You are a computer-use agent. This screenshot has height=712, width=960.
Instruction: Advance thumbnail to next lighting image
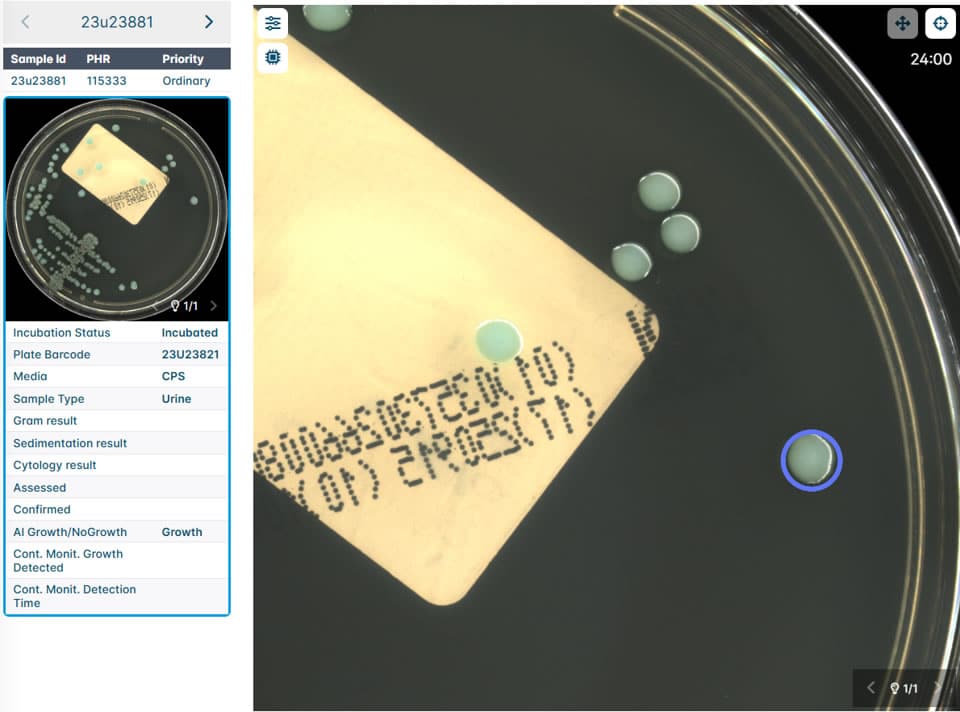(x=213, y=306)
